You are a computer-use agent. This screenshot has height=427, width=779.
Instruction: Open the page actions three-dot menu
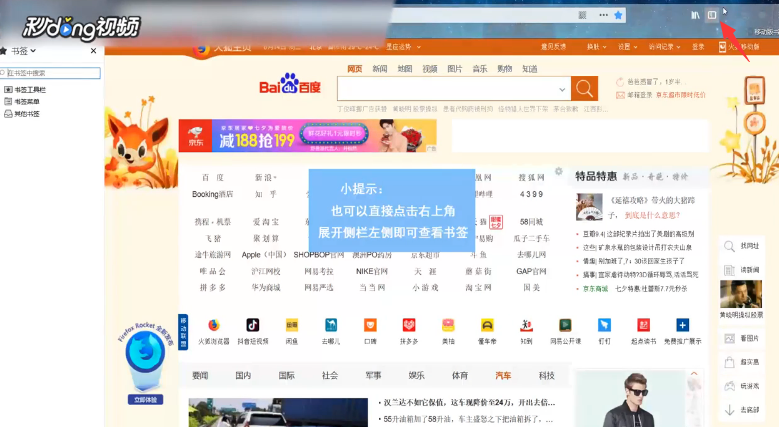[603, 15]
